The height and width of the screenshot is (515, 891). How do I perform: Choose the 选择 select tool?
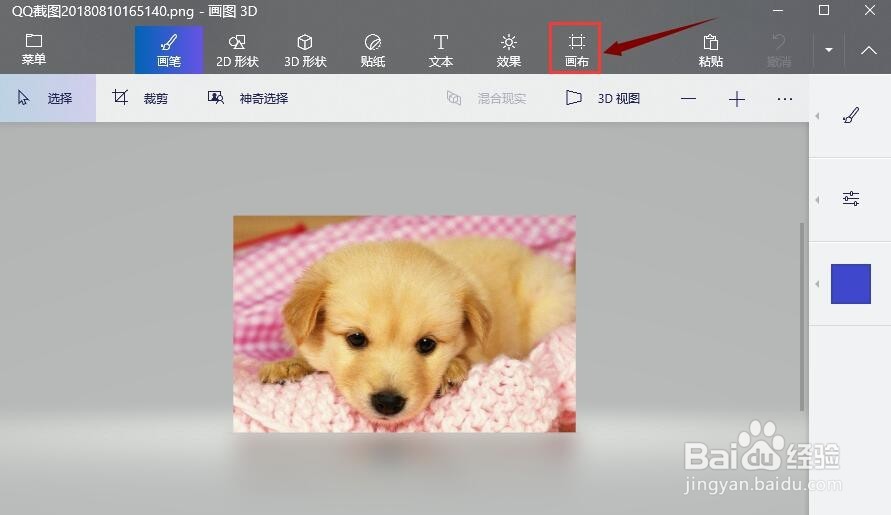pos(48,98)
